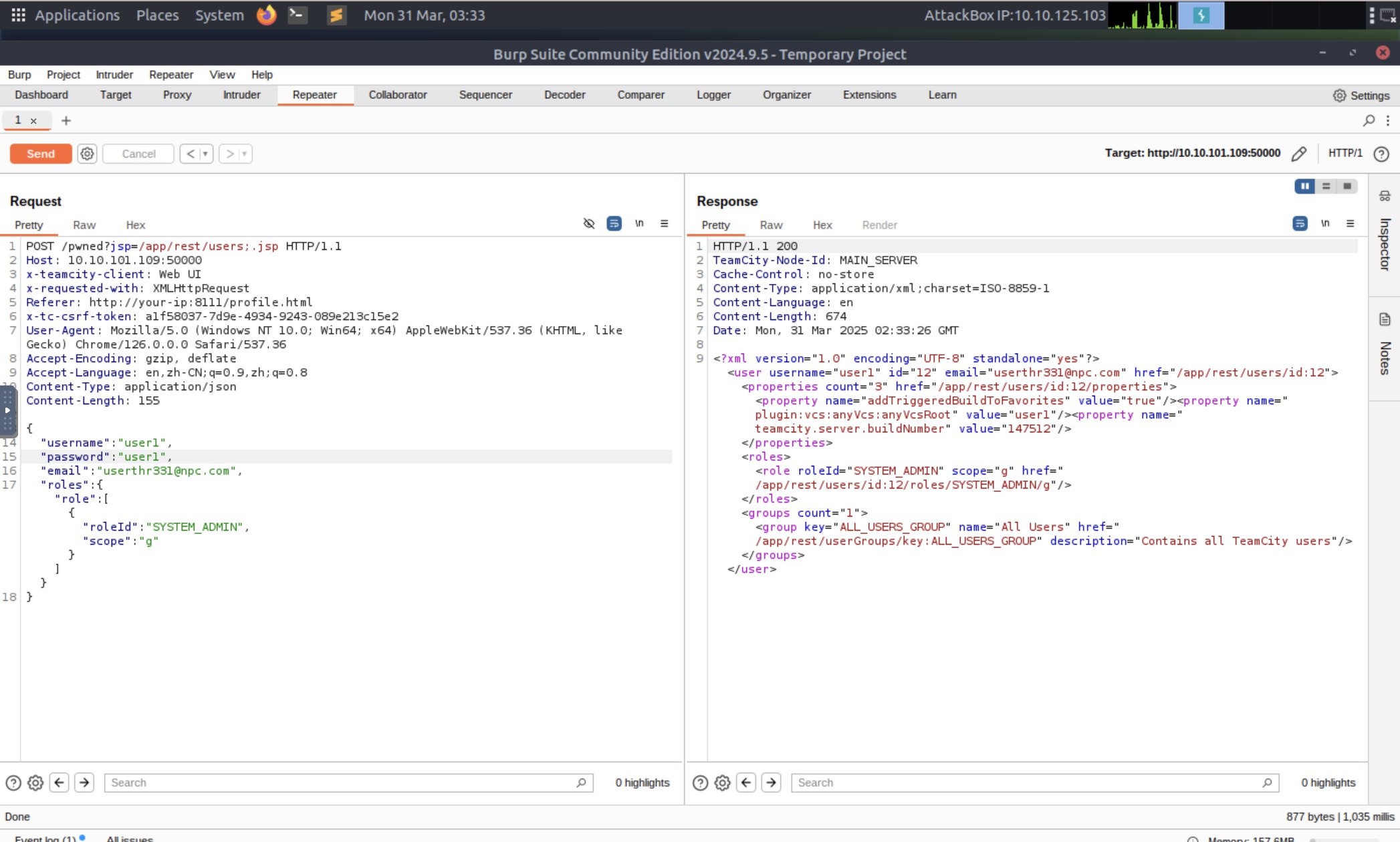Viewport: 1400px width, 842px height.
Task: Launch Firefox from the top panel
Action: click(266, 15)
